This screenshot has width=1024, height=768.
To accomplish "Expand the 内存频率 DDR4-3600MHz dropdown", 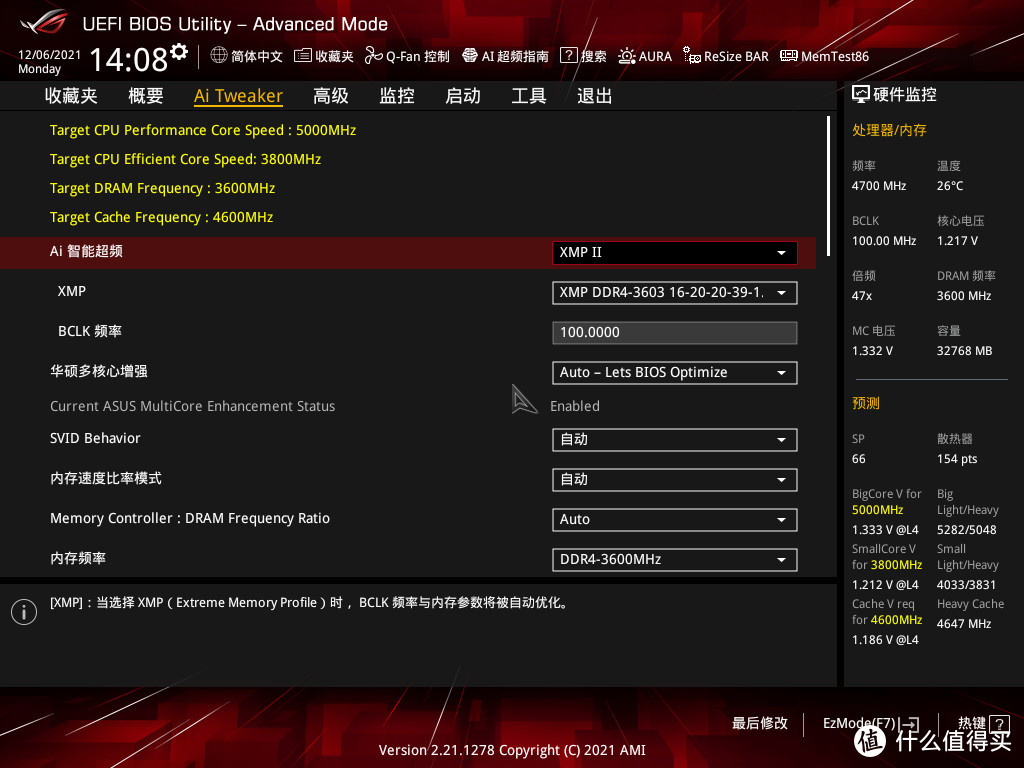I will tap(675, 559).
